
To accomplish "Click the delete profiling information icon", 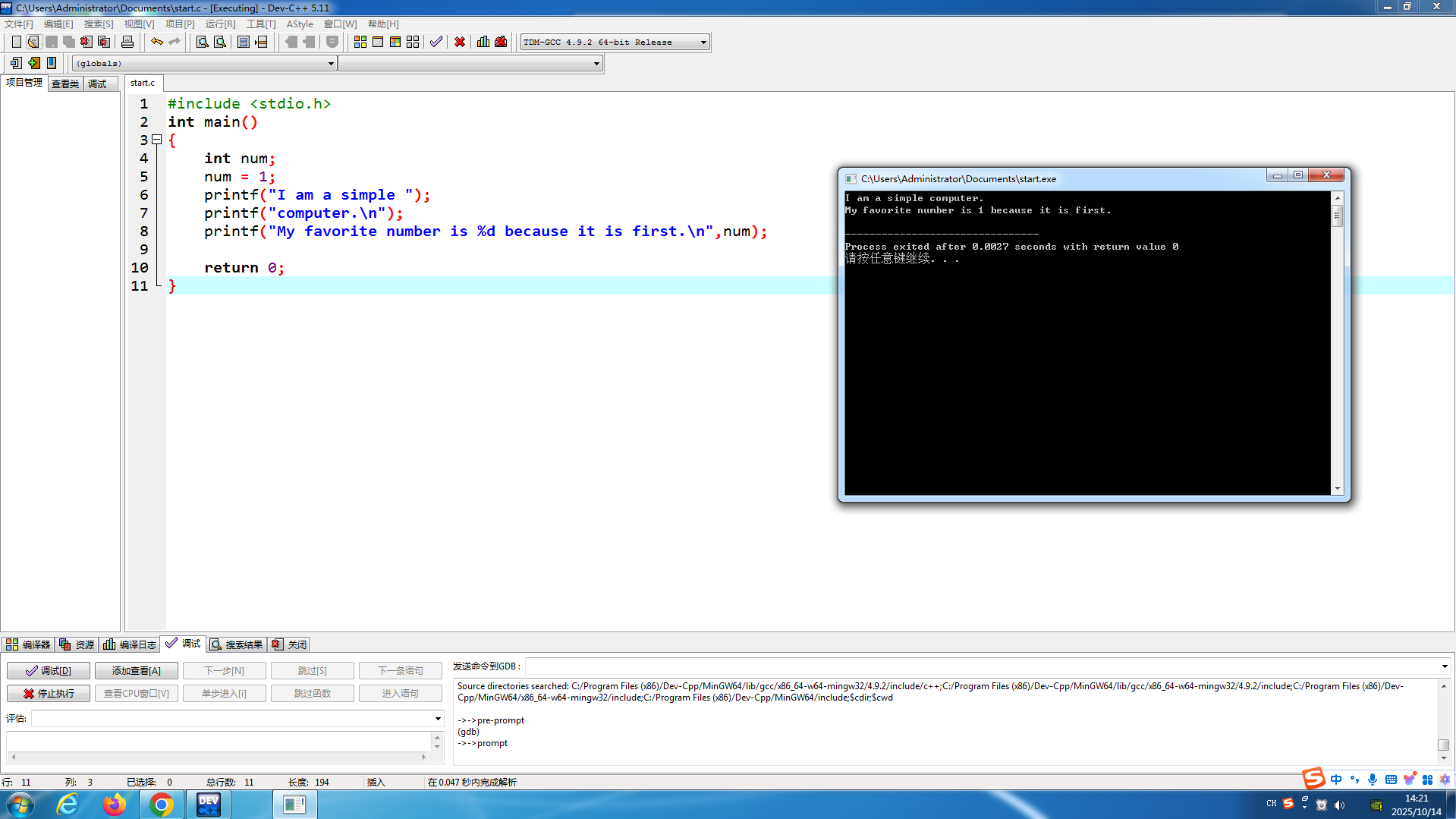I will [x=501, y=42].
